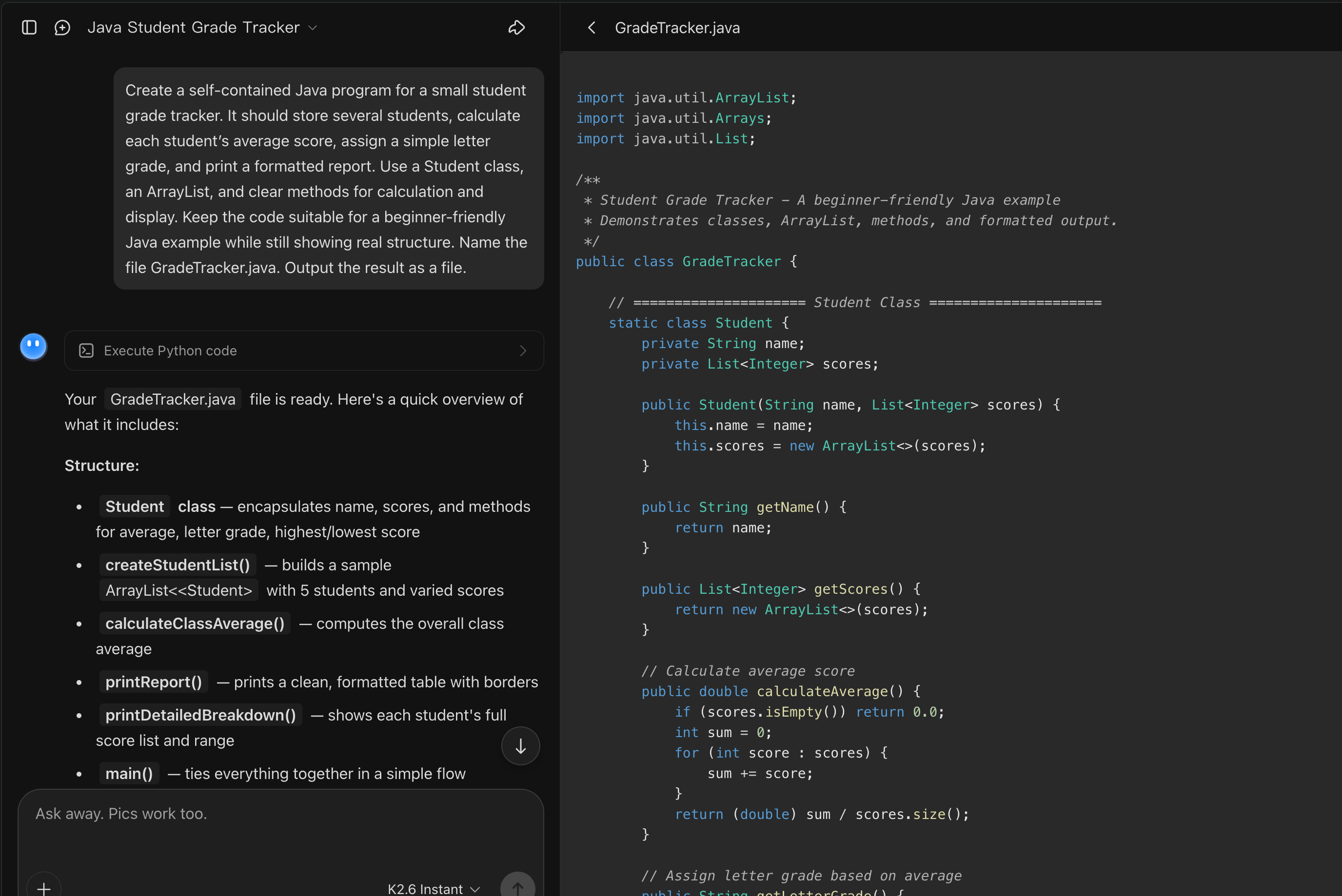Click the 'static class Student {' line
This screenshot has height=896, width=1342.
click(698, 323)
